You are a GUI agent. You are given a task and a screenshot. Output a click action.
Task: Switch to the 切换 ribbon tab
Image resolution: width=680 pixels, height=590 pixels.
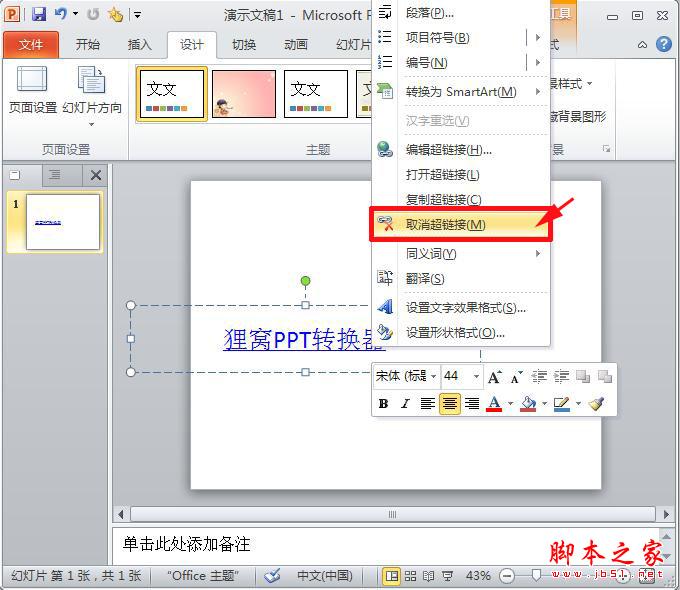pos(244,44)
